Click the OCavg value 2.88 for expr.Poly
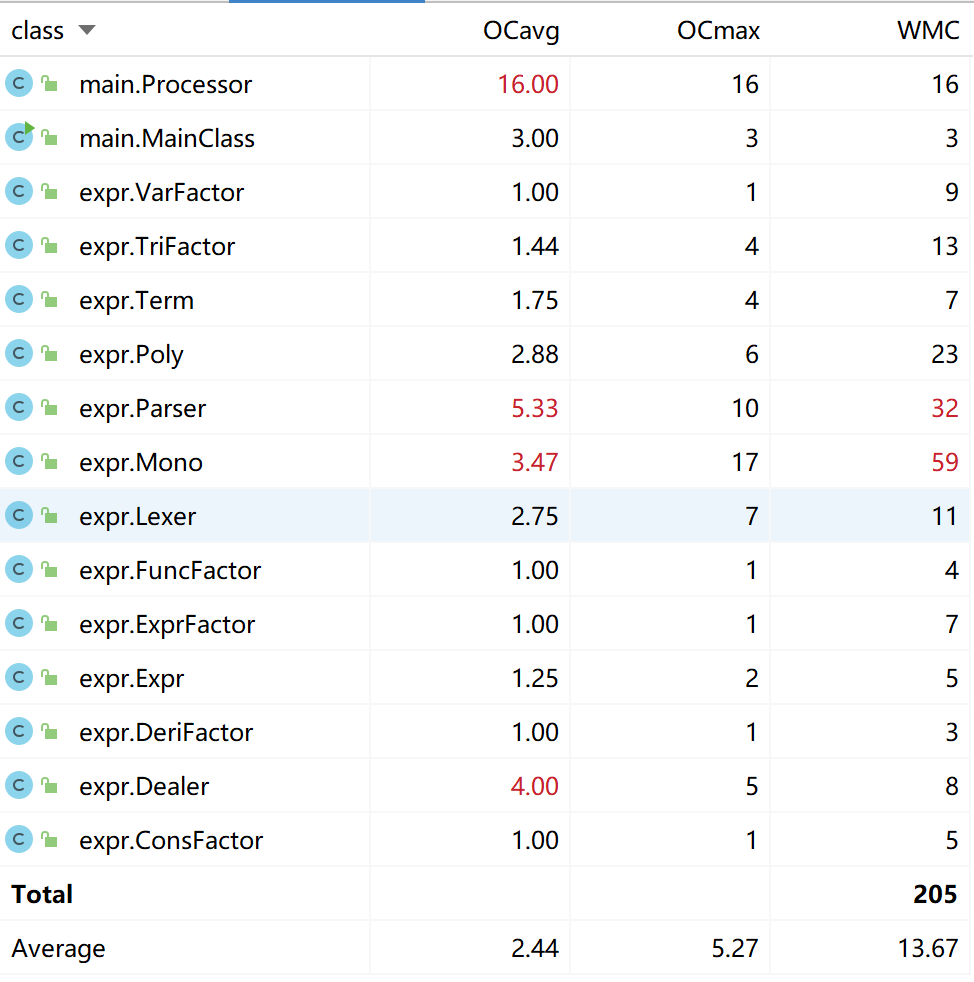This screenshot has width=974, height=982. tap(534, 354)
